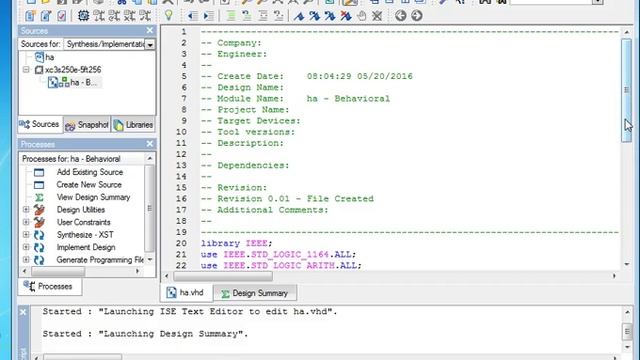
Task: Expand the Design Utilities process
Action: point(26,210)
